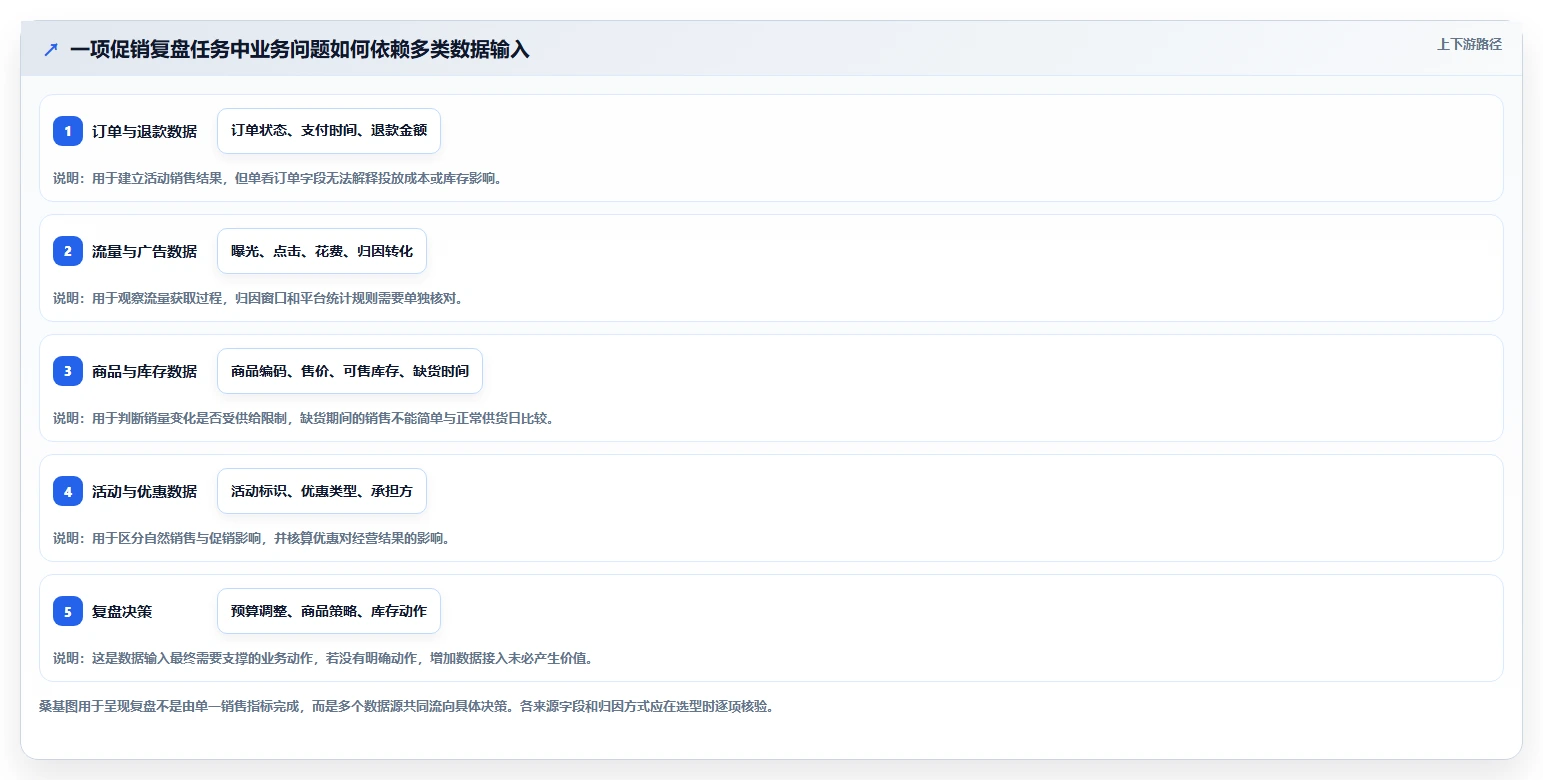Click the 流量与广告数据 row title
Image resolution: width=1543 pixels, height=780 pixels.
tap(144, 251)
